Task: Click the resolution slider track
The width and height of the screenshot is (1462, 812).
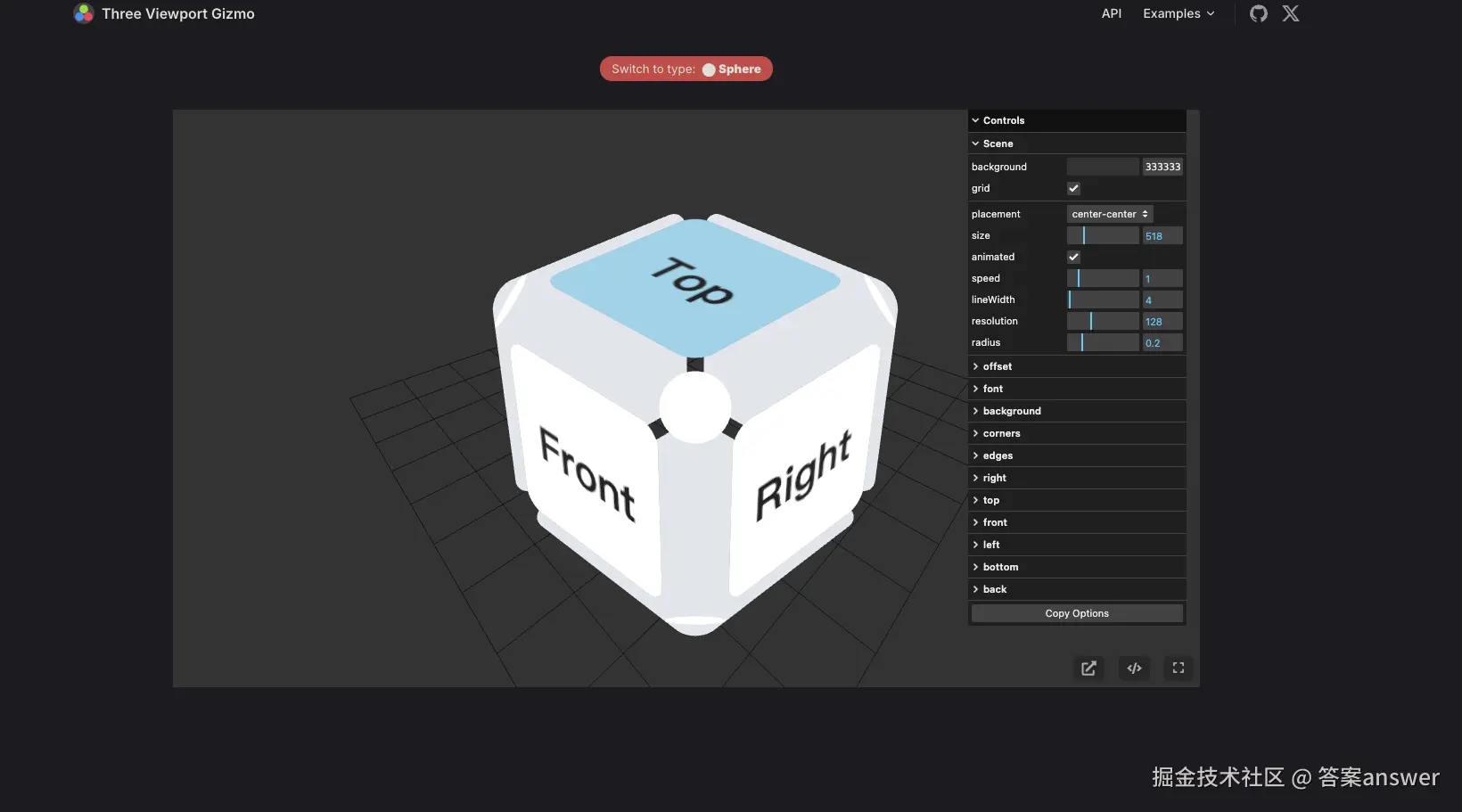Action: coord(1103,321)
